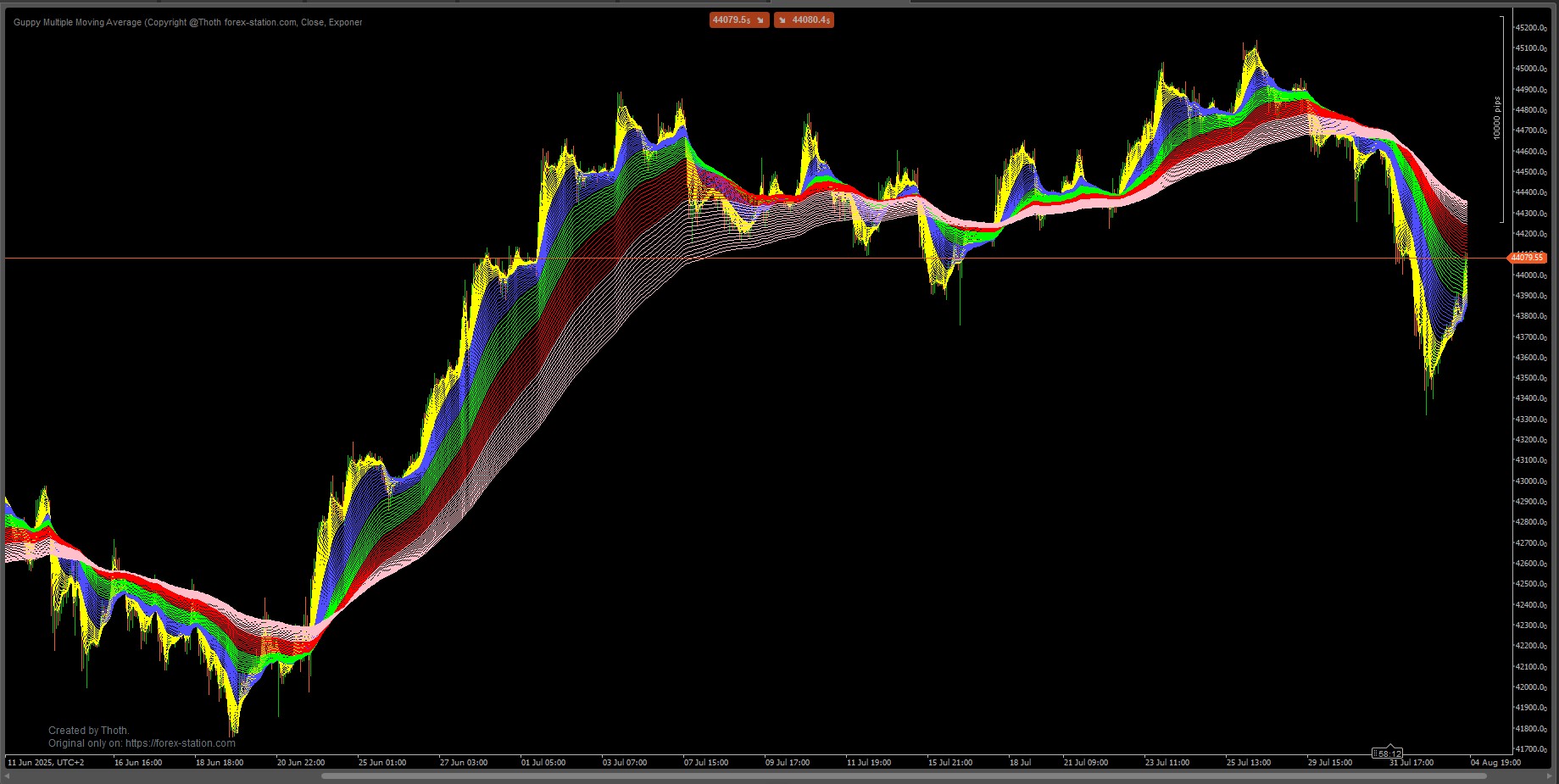The image size is (1559, 784).
Task: Click the '27 Jun 03:00' time axis label
Action: [464, 763]
